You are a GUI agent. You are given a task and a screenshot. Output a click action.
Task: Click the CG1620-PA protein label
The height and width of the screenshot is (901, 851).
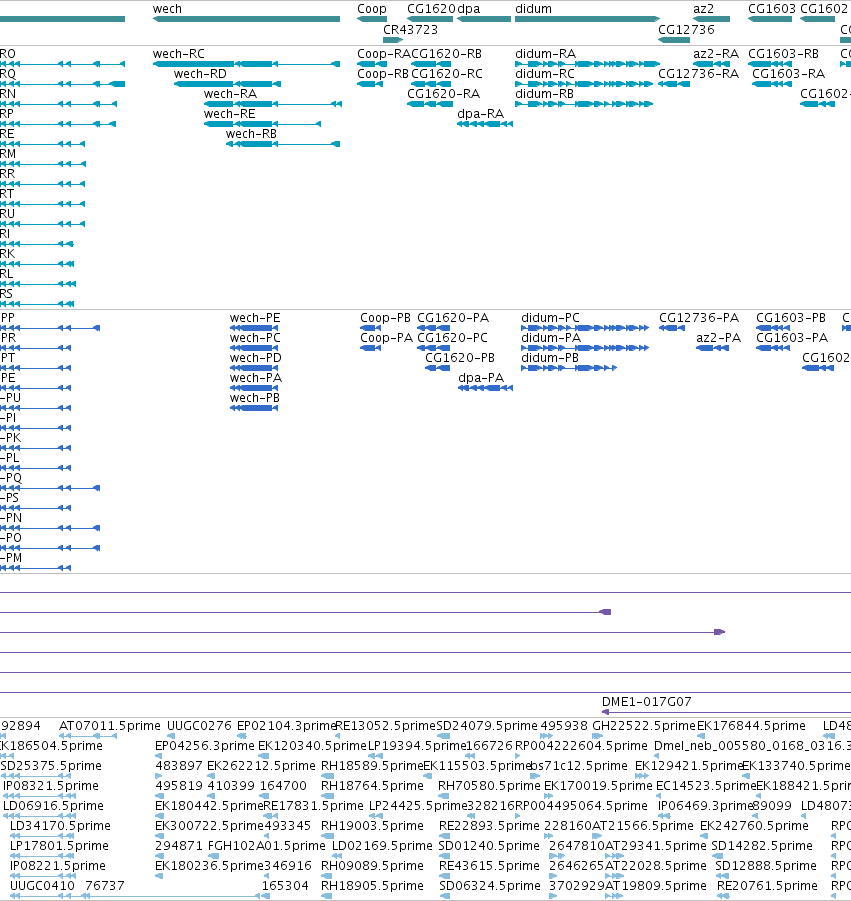tap(453, 318)
